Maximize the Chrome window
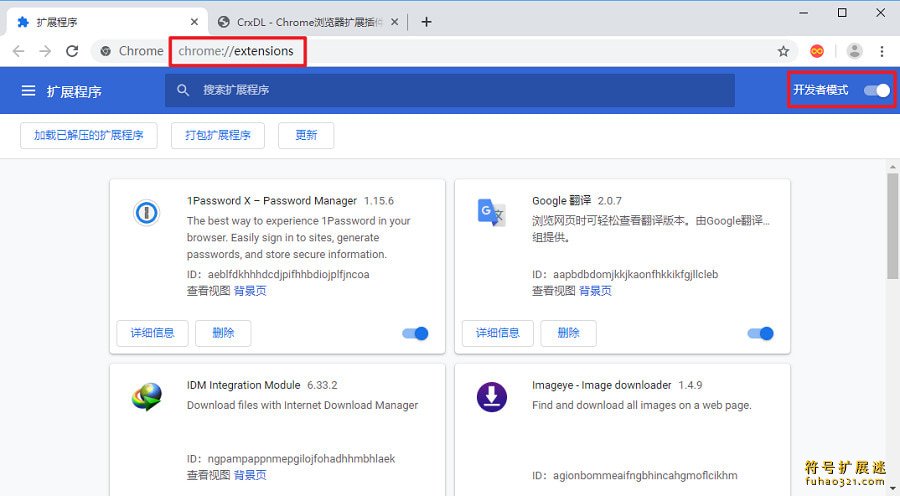This screenshot has width=900, height=496. 842,13
